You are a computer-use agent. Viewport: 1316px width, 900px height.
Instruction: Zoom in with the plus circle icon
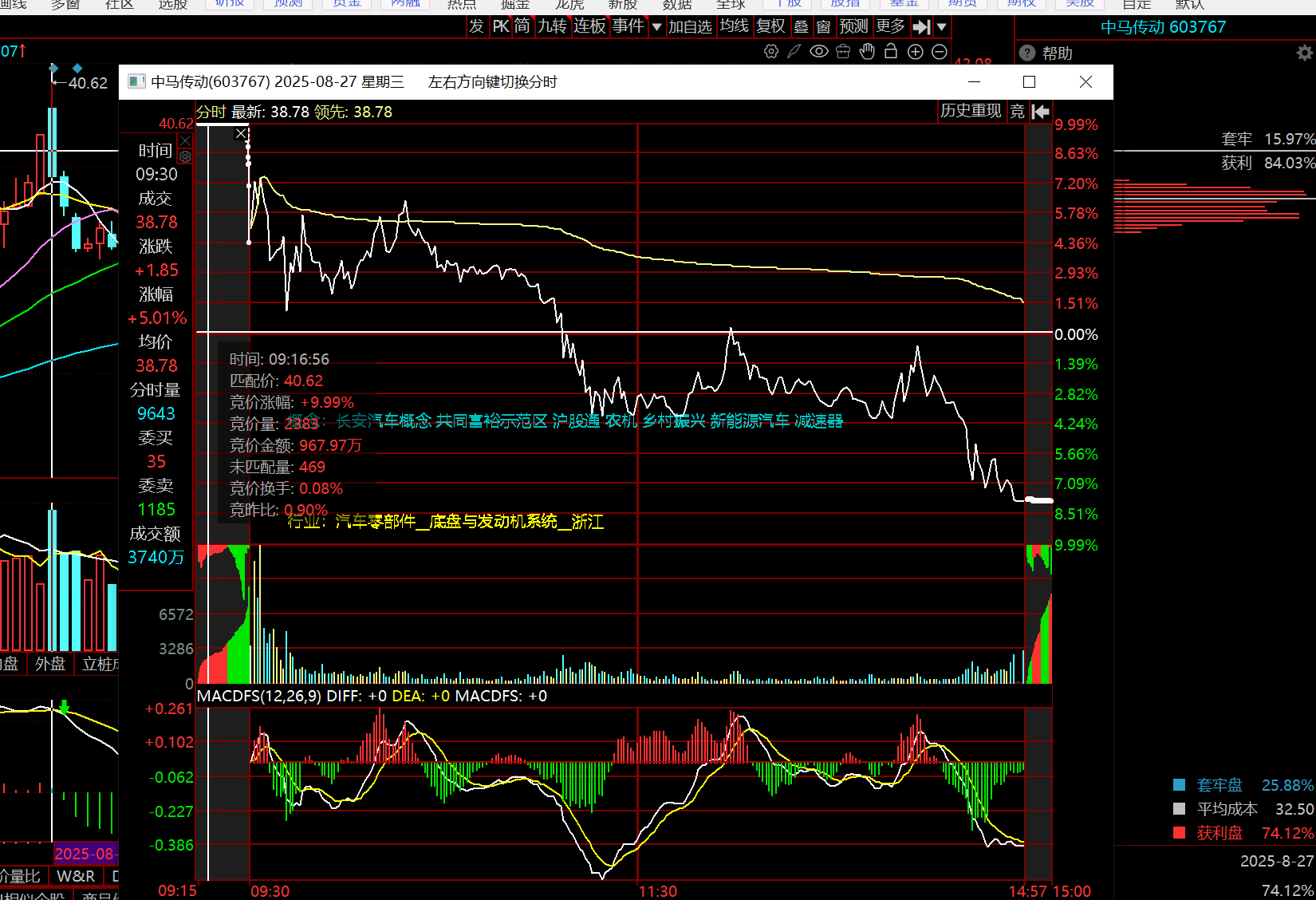pos(916,52)
